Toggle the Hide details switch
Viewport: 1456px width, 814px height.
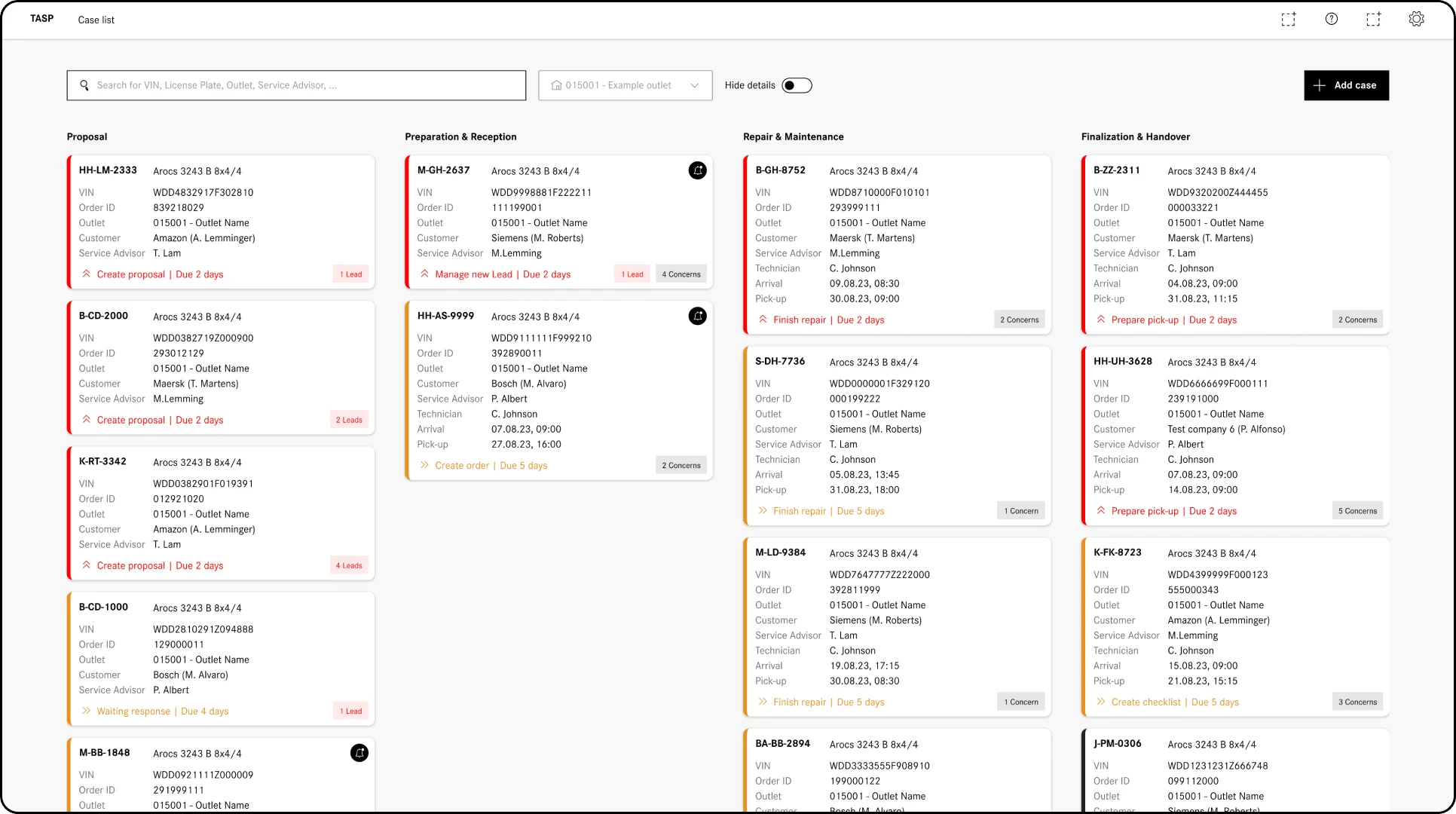tap(797, 85)
